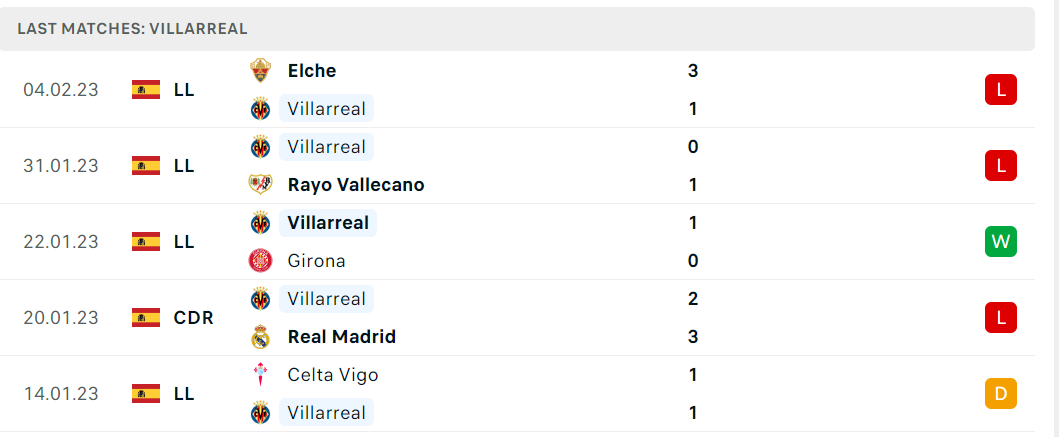Click the Rayo Vallecano club crest
Viewport: 1059px width, 437px height.
click(x=260, y=184)
